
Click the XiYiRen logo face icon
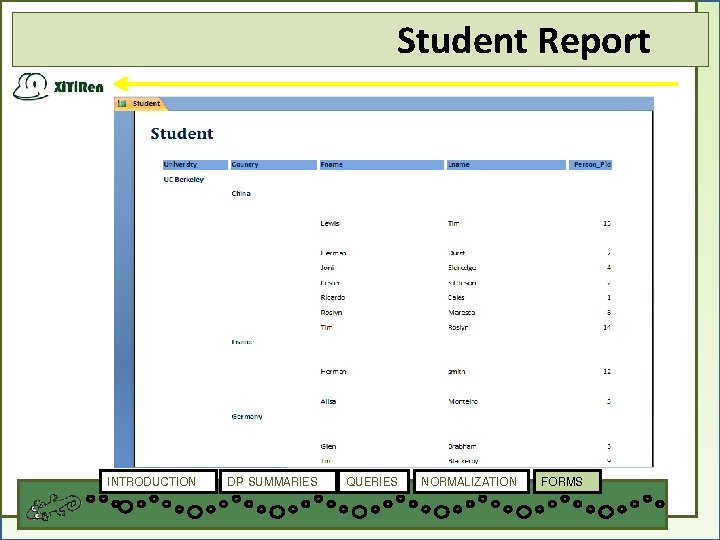coord(31,86)
